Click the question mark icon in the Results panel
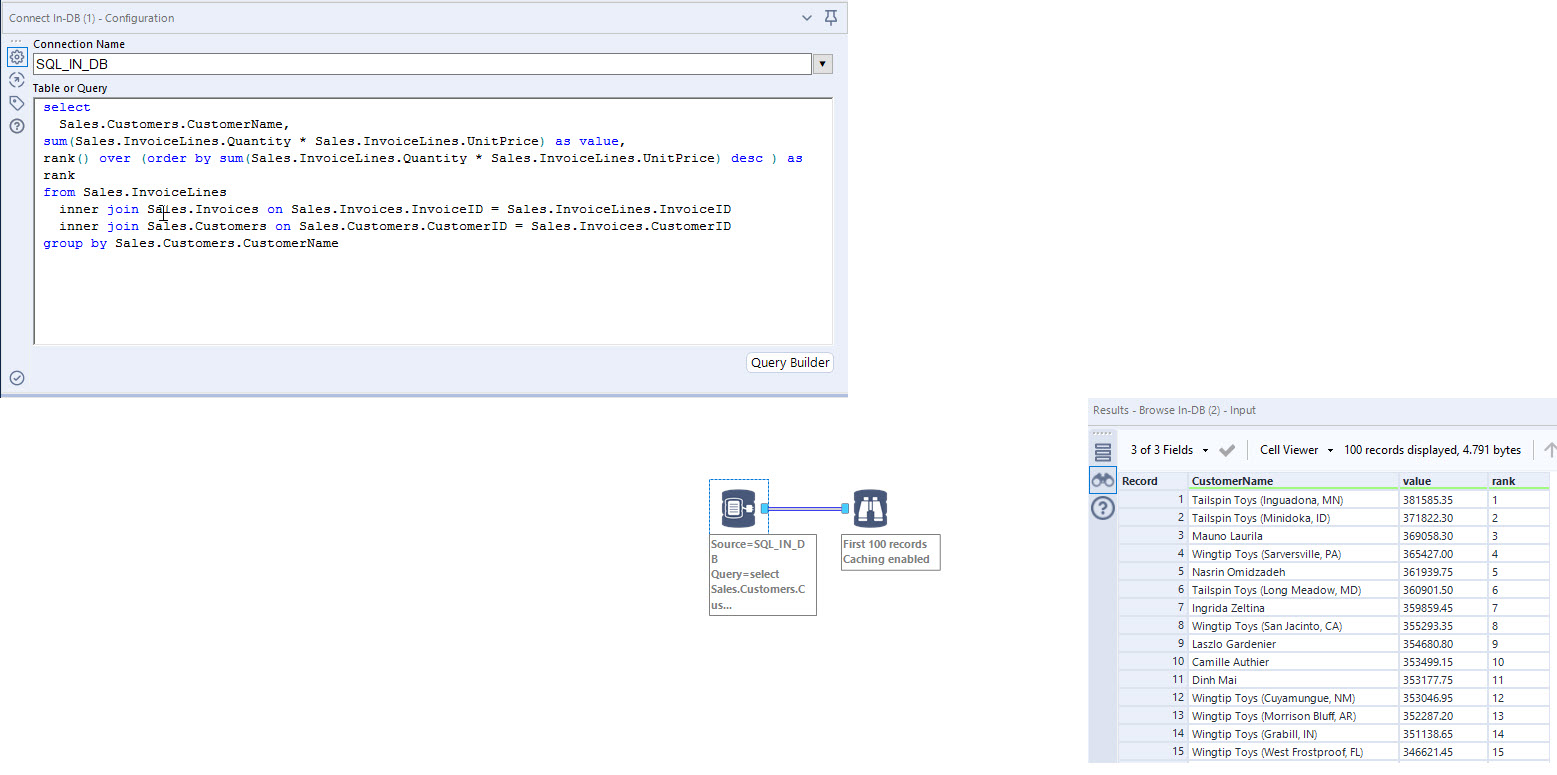 pos(1102,508)
